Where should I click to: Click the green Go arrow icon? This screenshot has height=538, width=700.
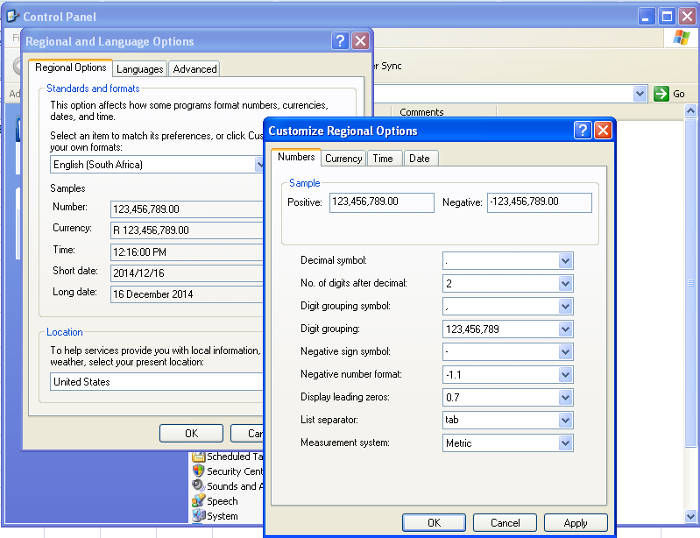(661, 93)
